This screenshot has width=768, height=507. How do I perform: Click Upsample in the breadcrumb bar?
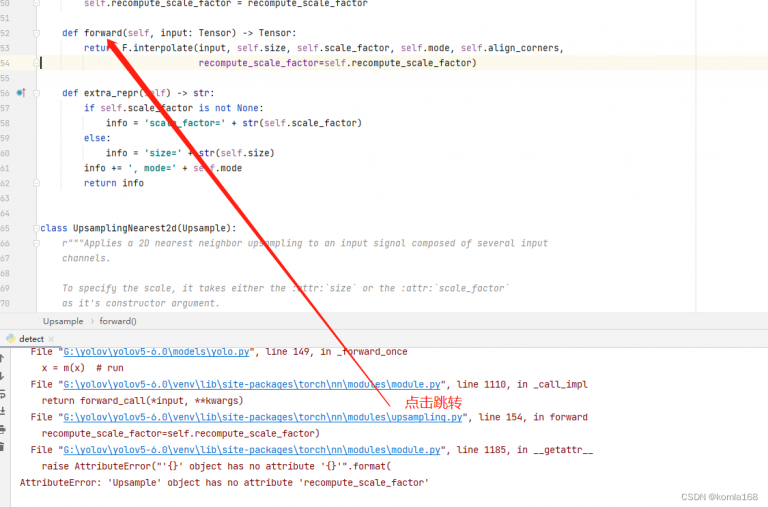click(x=63, y=321)
